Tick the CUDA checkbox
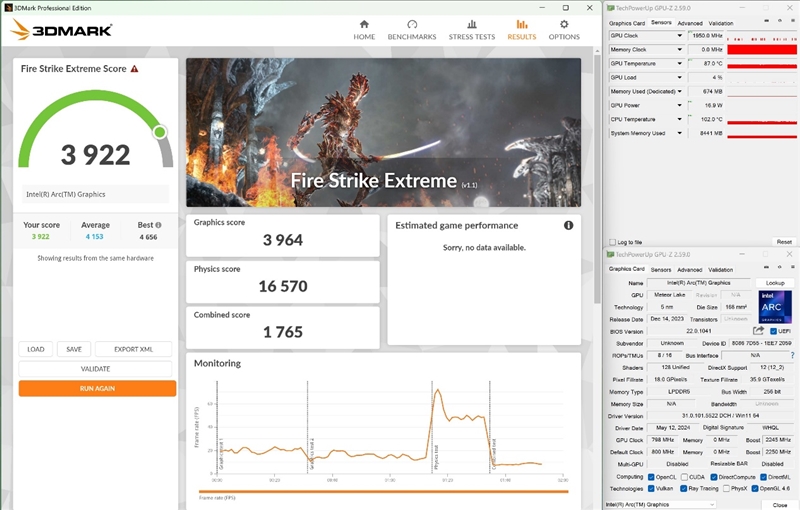 coord(684,477)
